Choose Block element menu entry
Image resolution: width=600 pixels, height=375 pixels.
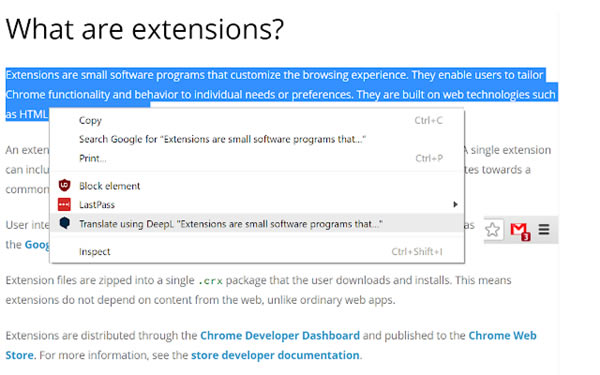[x=257, y=186]
